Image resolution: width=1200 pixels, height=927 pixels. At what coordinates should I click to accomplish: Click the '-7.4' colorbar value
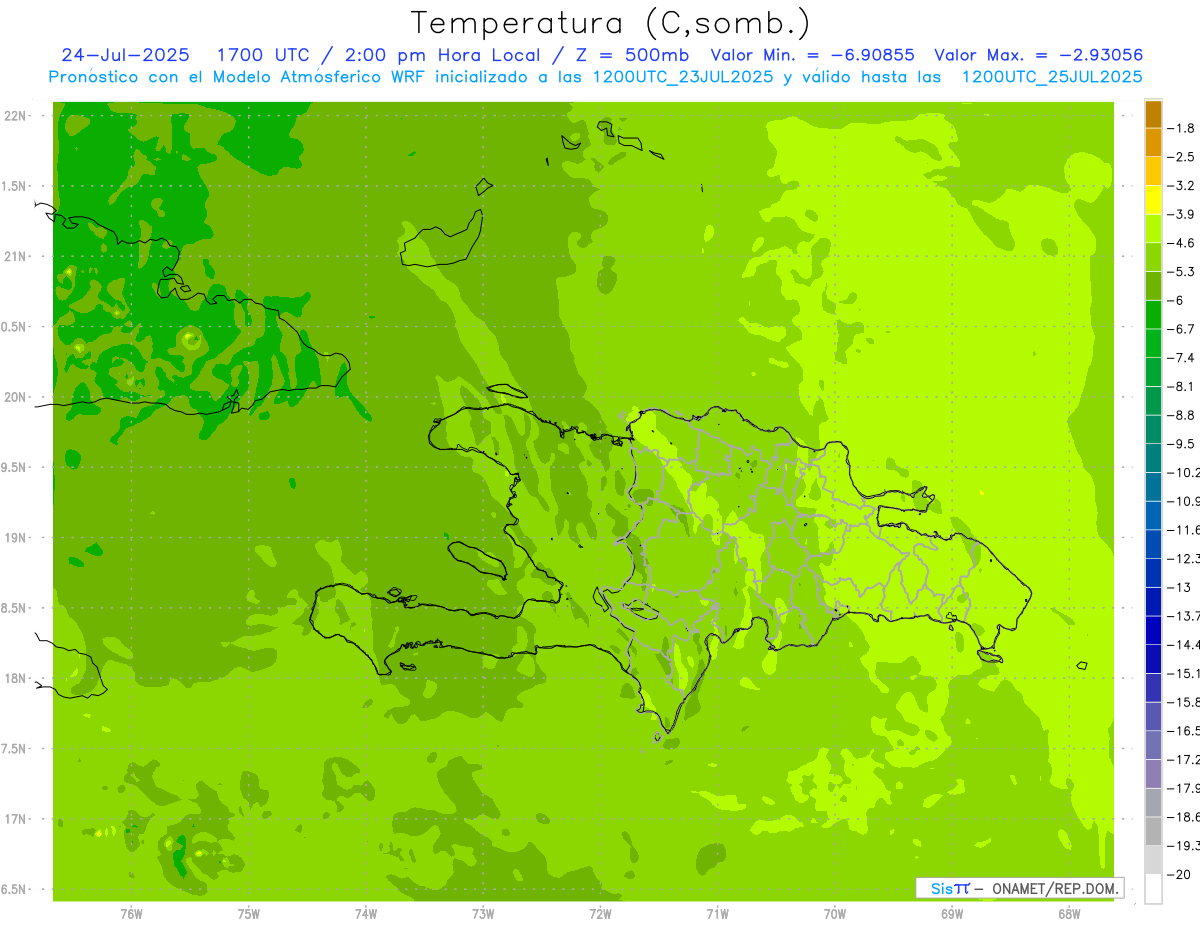(x=1182, y=357)
